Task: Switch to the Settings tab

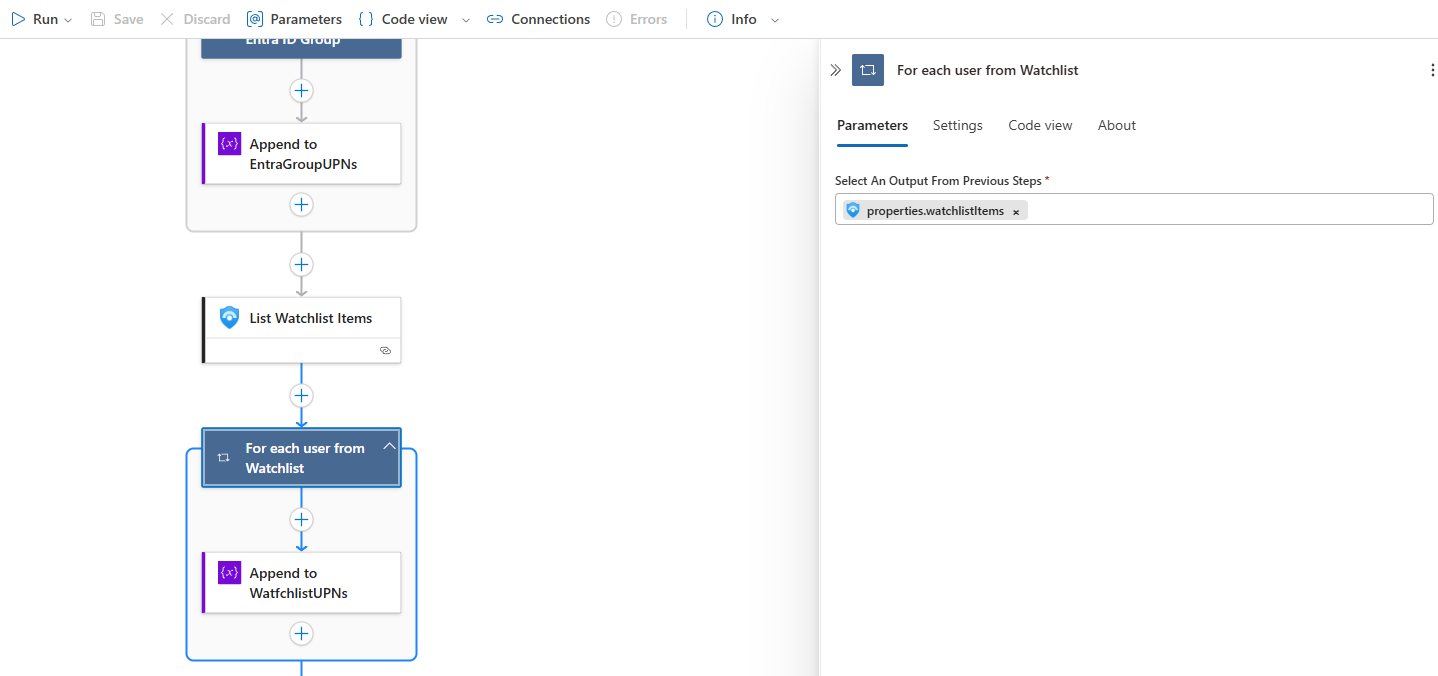Action: pos(957,125)
